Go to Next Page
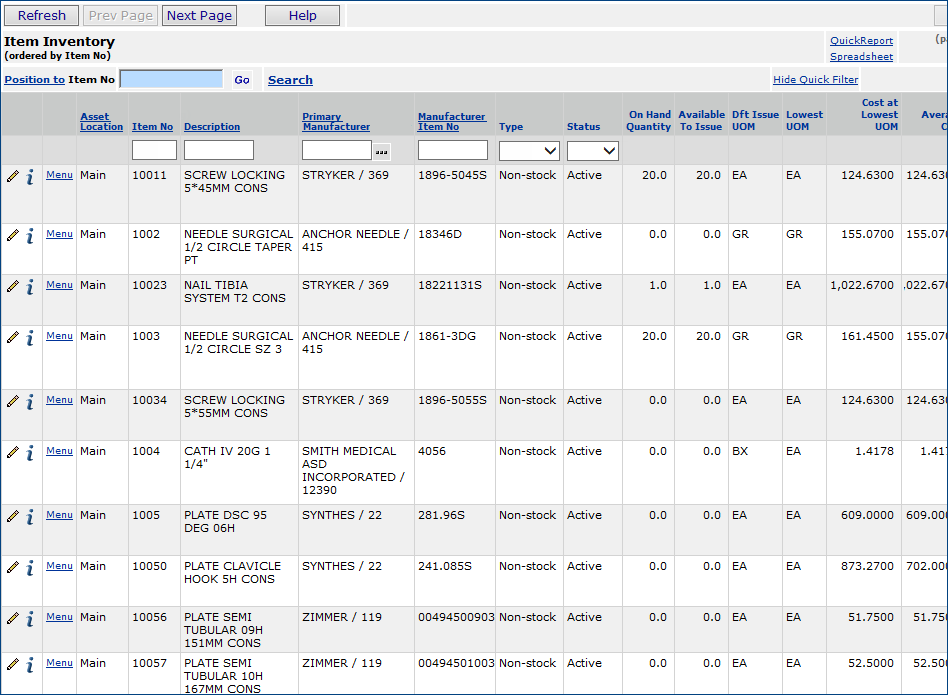The height and width of the screenshot is (695, 948). tap(199, 15)
